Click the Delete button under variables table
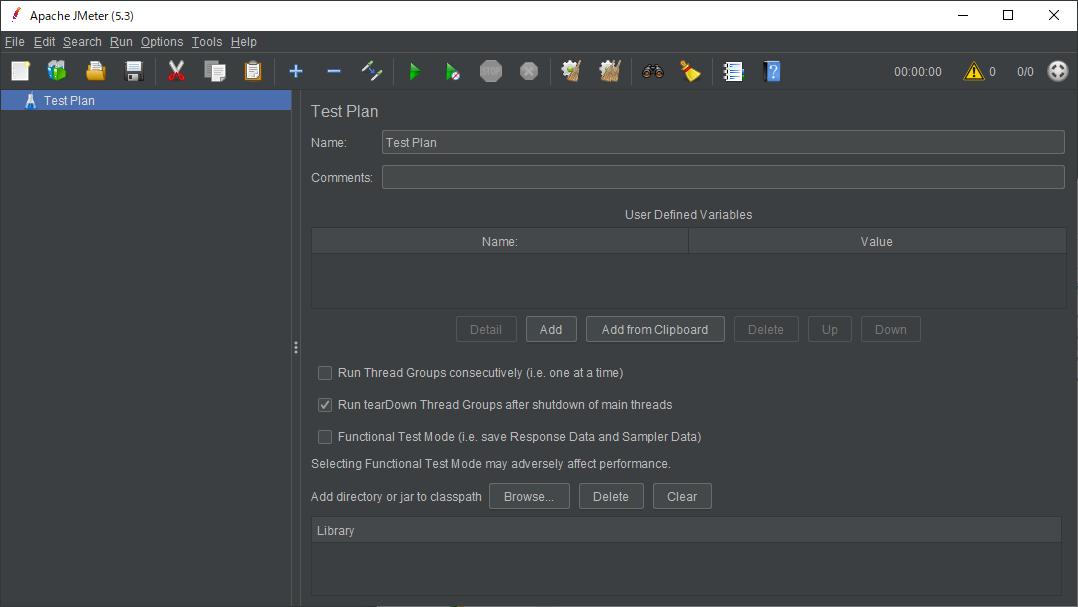 pyautogui.click(x=765, y=329)
